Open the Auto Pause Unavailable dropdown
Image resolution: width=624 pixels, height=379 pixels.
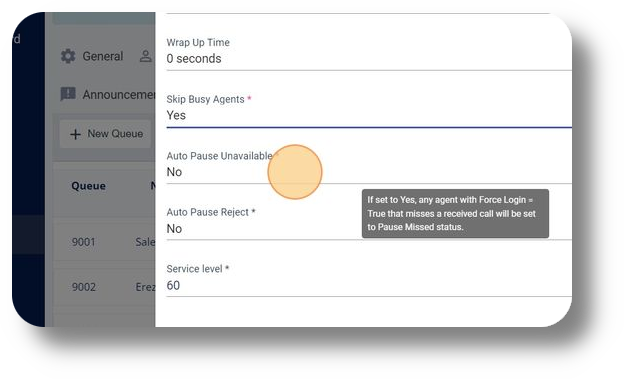(x=369, y=167)
